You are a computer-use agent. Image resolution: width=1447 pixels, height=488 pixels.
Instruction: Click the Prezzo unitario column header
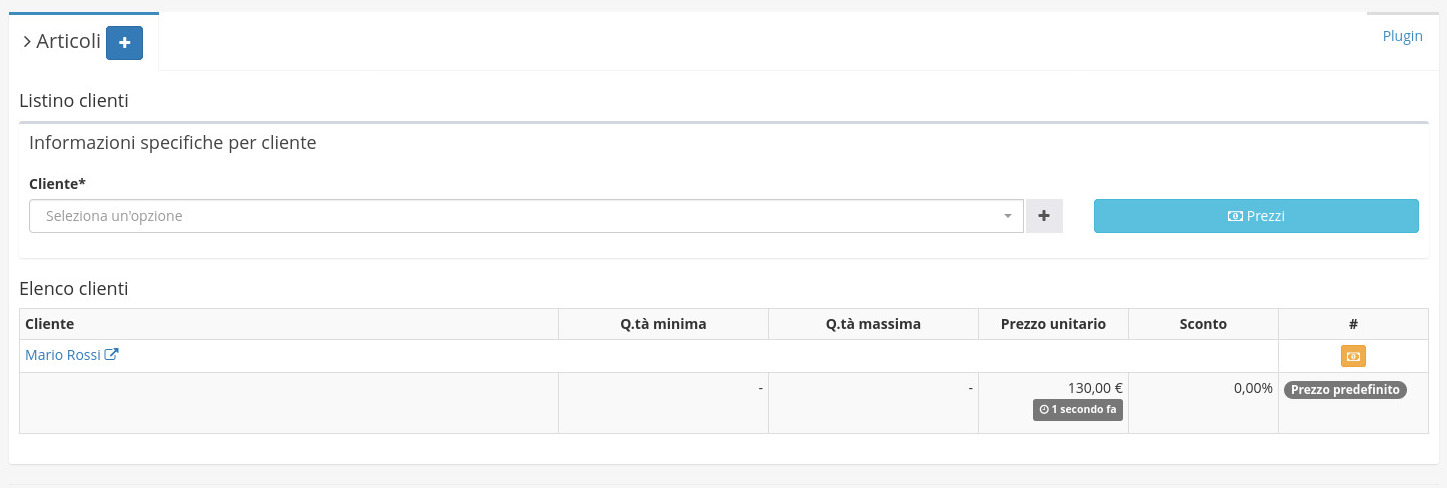tap(1053, 324)
